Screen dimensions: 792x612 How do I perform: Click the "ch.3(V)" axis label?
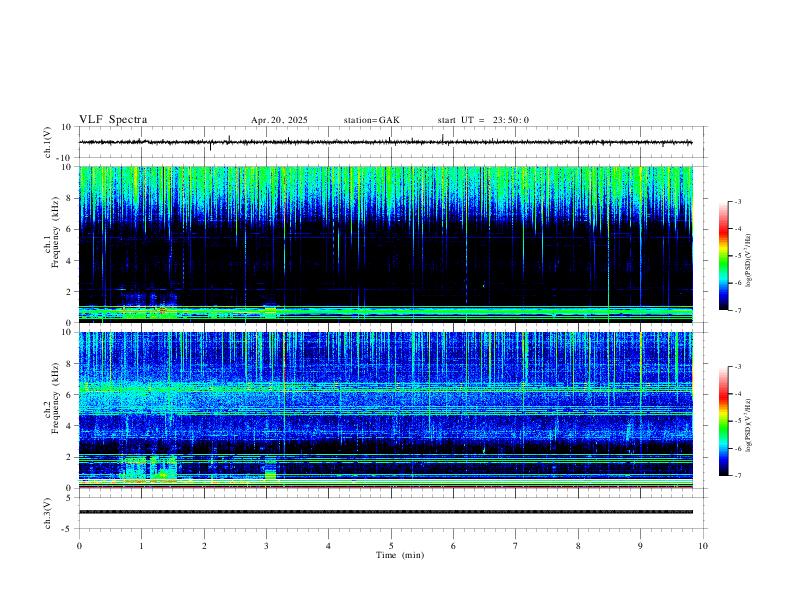click(x=48, y=513)
